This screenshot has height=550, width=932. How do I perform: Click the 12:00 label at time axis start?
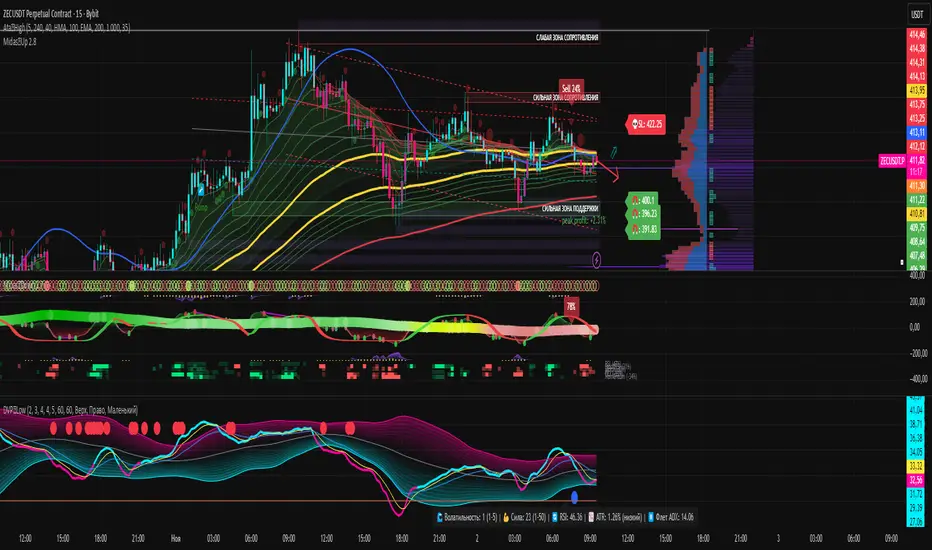25,539
